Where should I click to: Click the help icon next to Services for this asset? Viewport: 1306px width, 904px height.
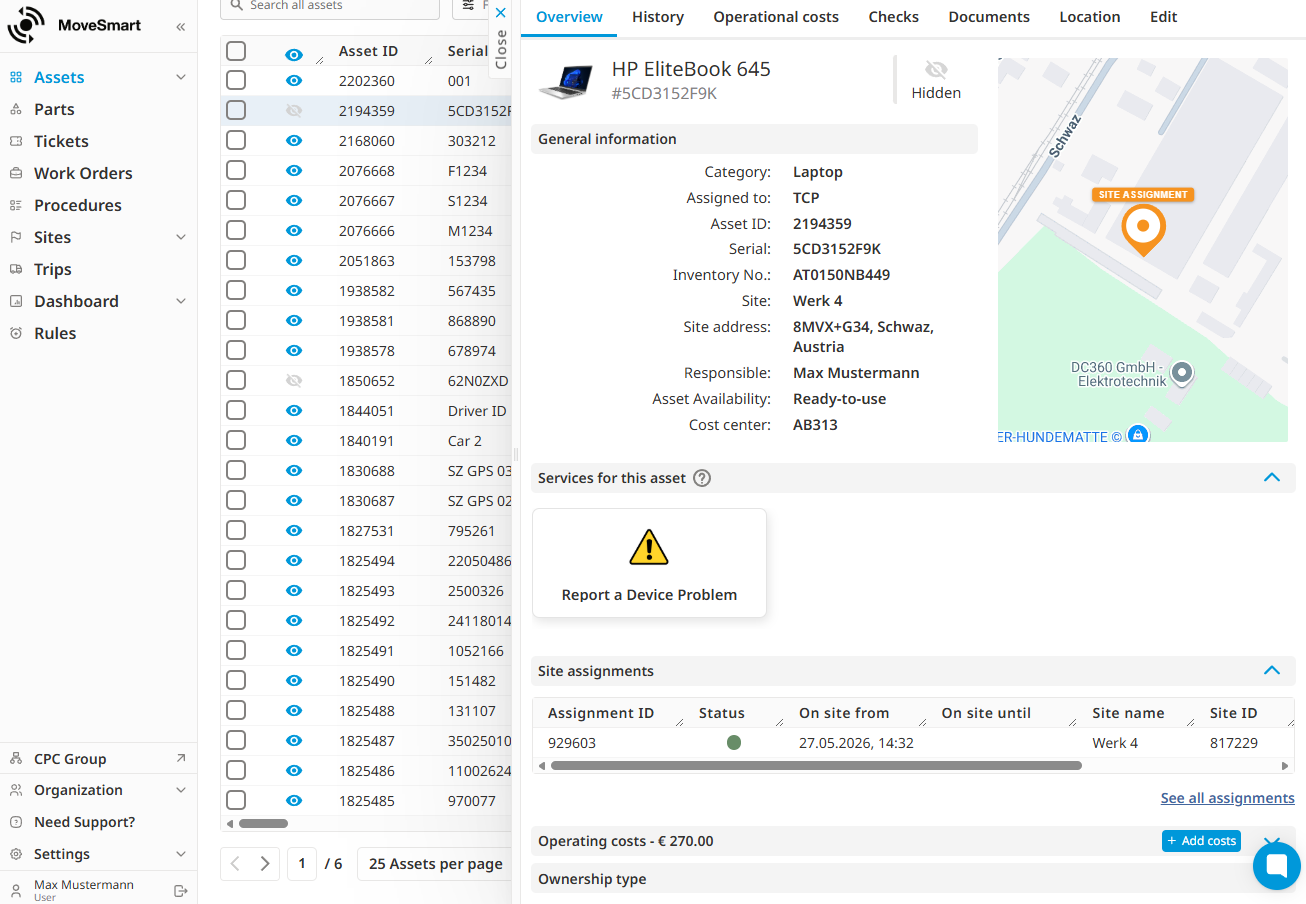(x=702, y=478)
